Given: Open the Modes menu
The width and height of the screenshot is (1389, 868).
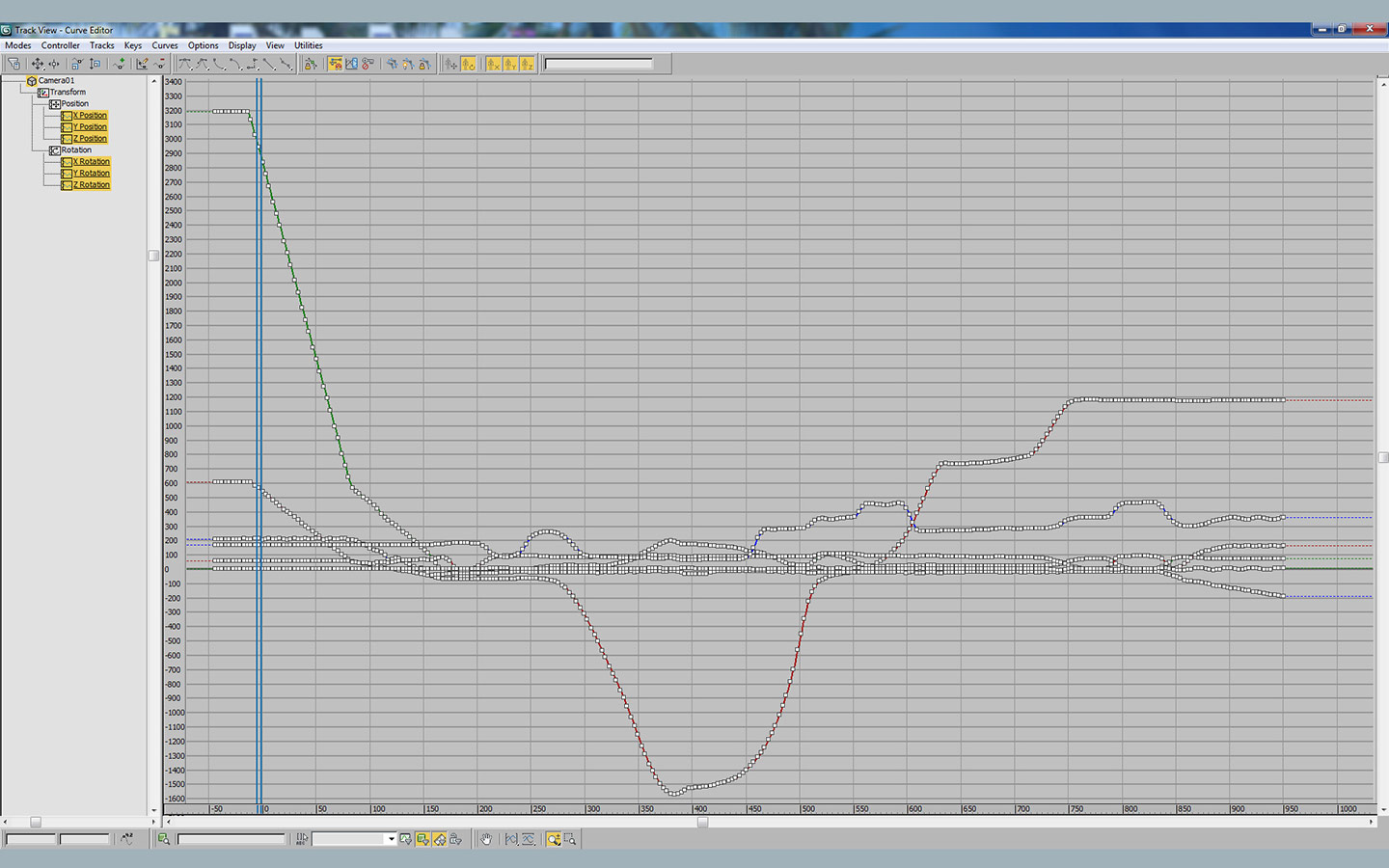Looking at the screenshot, I should tap(18, 45).
